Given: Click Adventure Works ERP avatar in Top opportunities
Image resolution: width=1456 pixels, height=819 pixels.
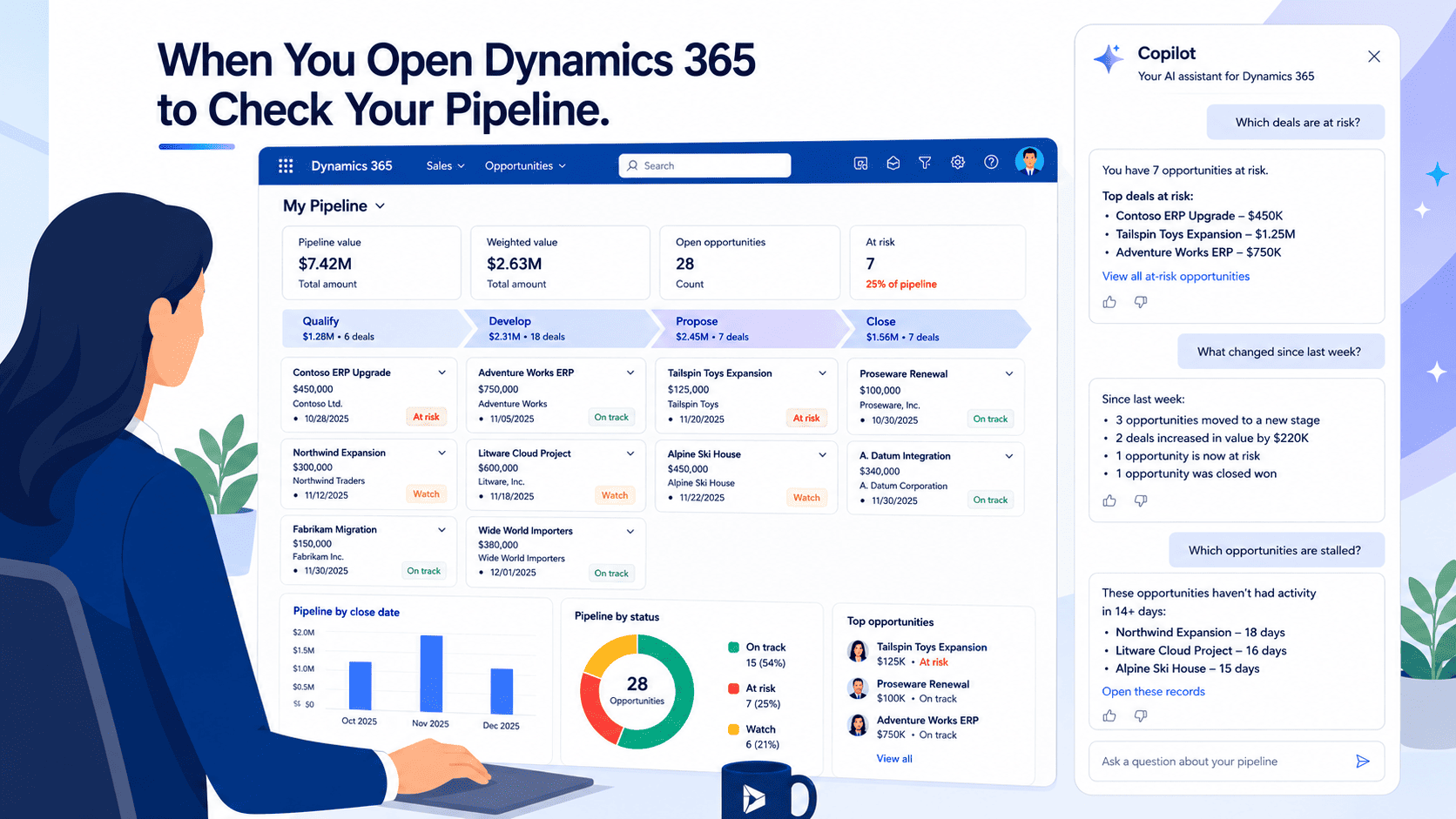Looking at the screenshot, I should (858, 725).
